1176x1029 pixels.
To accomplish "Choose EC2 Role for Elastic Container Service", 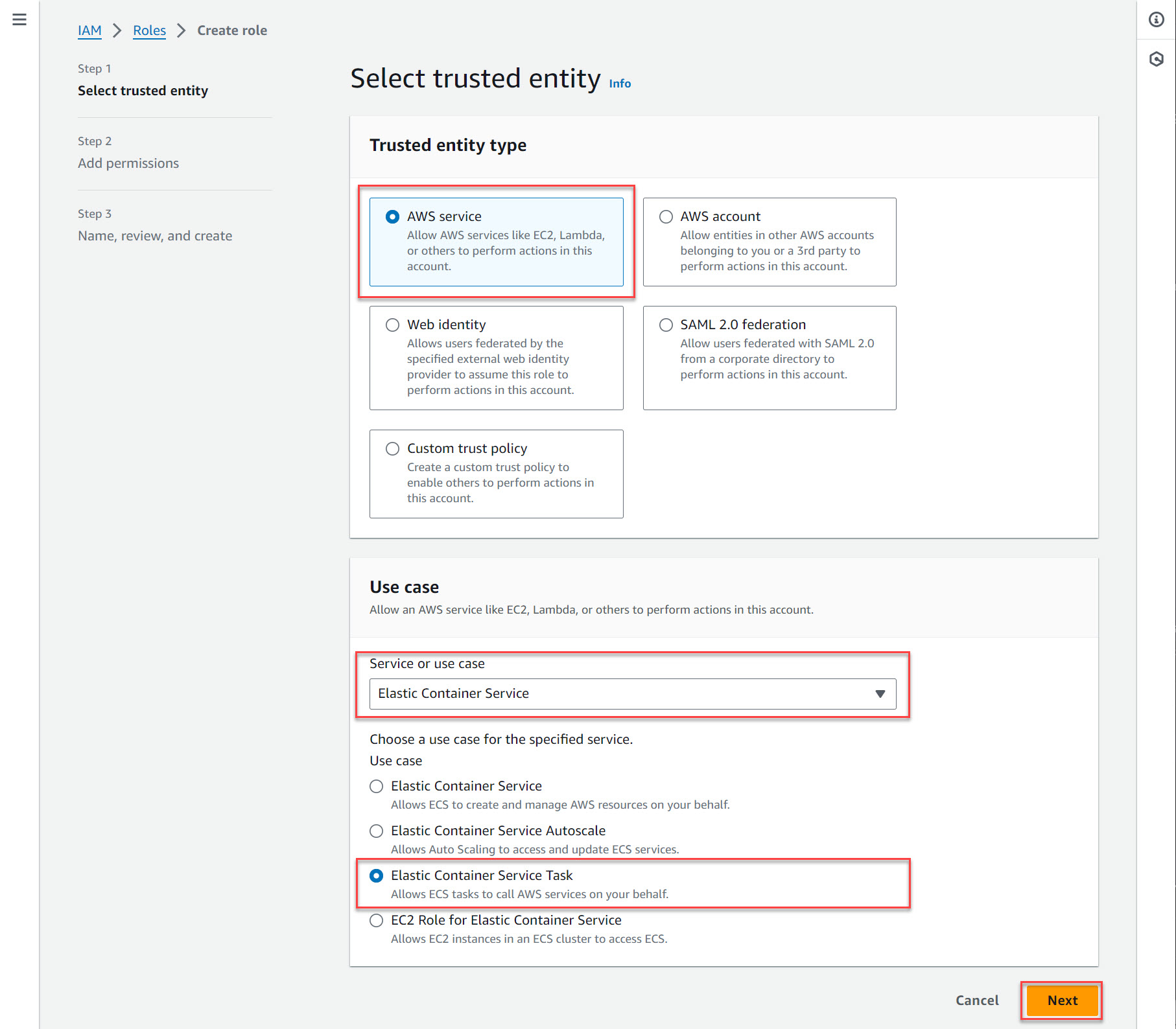I will click(x=376, y=921).
